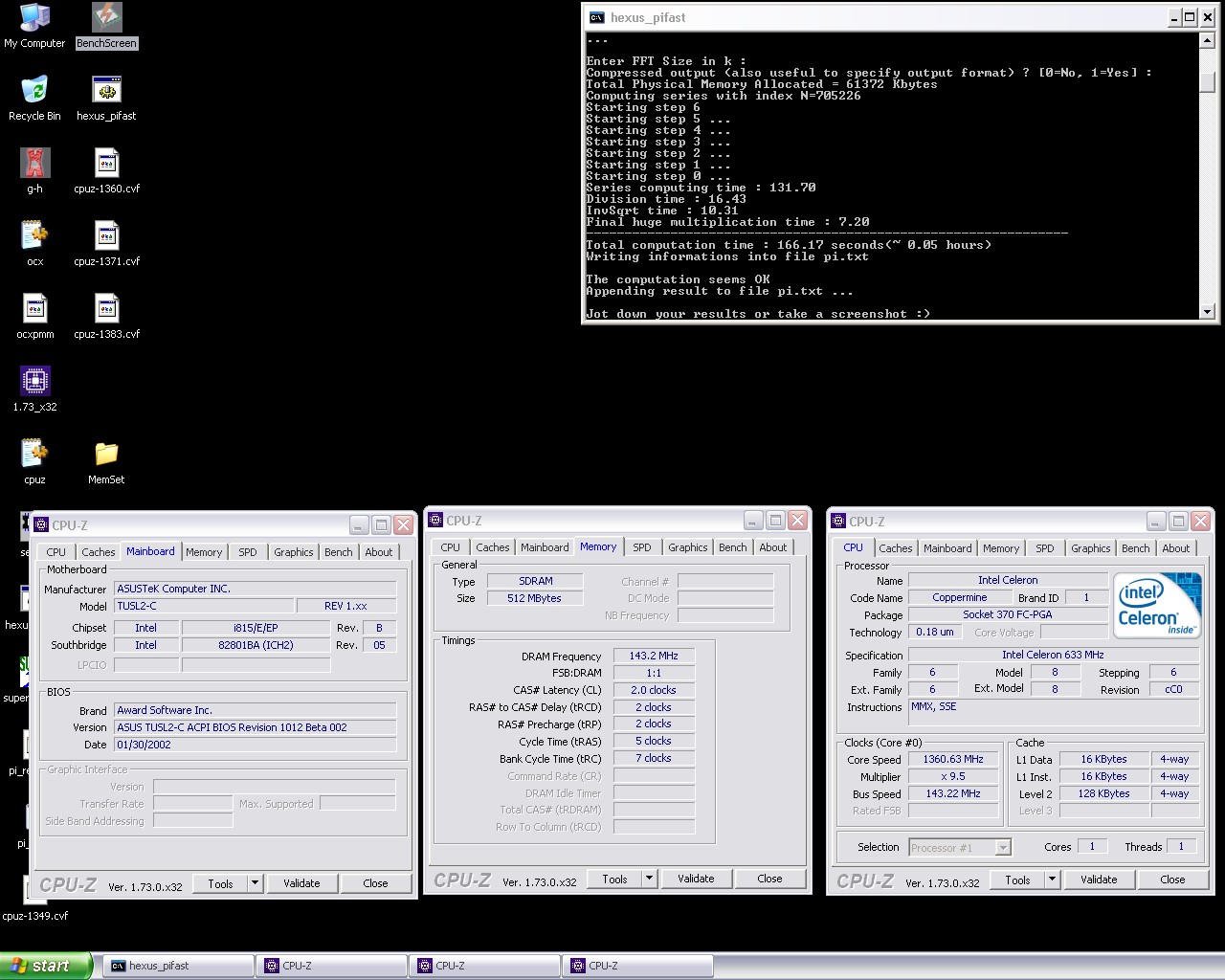Select cpuz-1371.cvf file icon
Viewport: 1225px width, 980px height.
pos(106,244)
